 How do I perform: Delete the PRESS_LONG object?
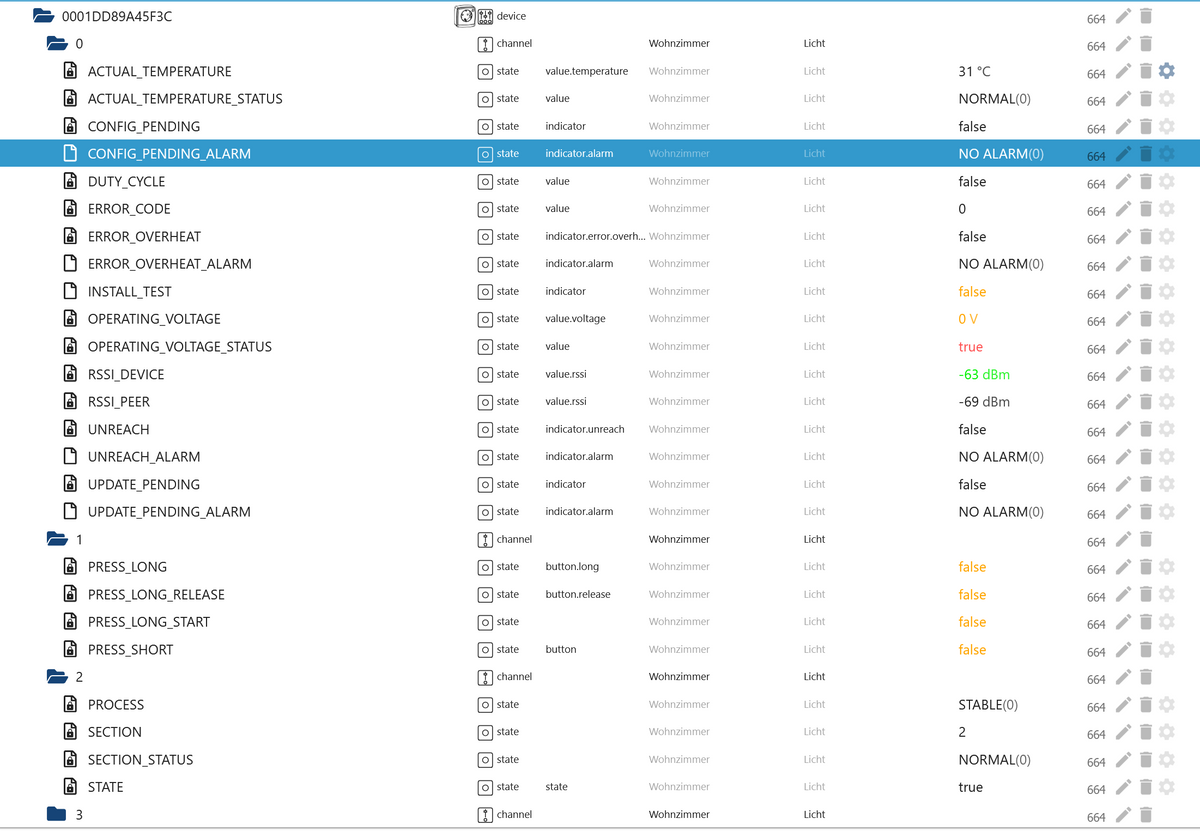1146,566
